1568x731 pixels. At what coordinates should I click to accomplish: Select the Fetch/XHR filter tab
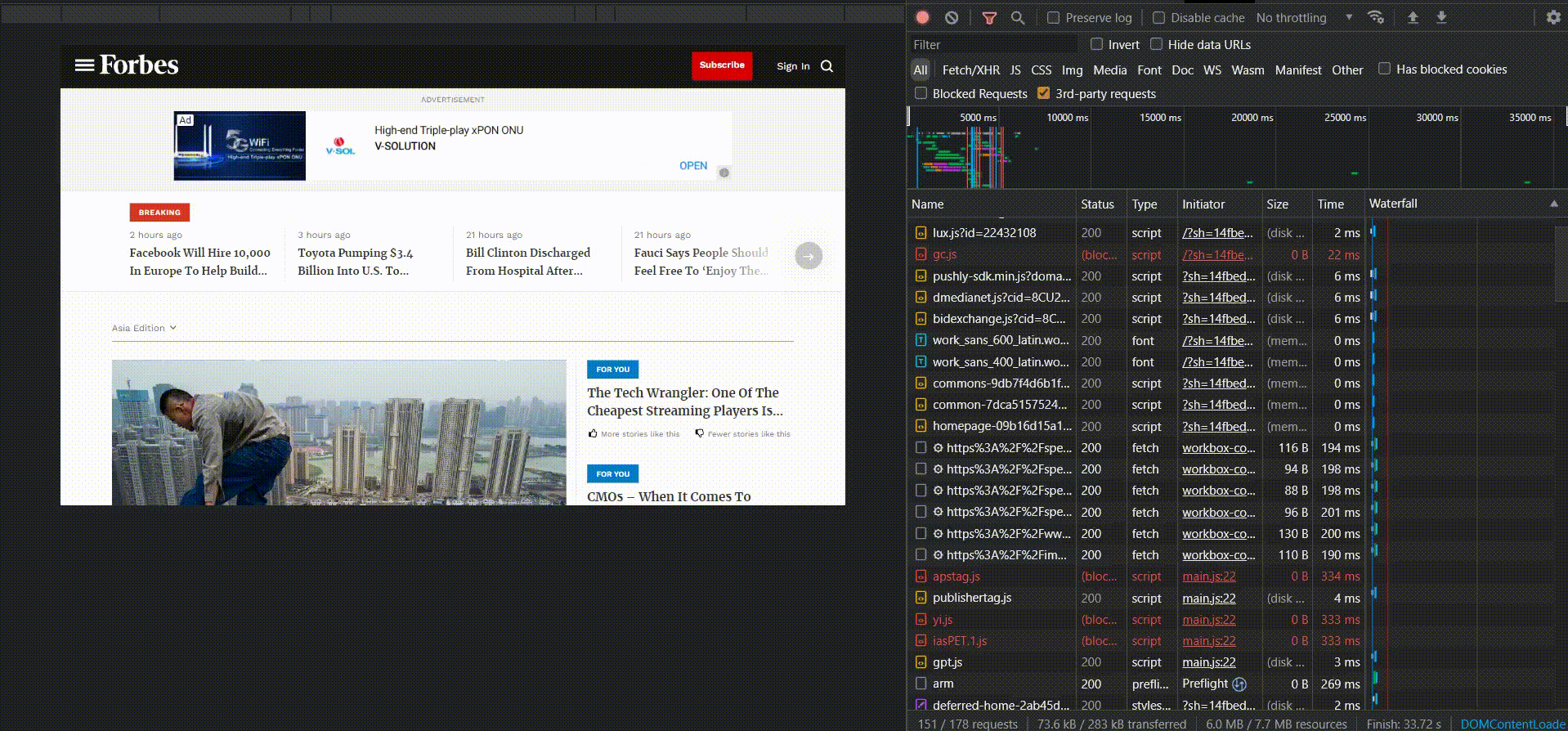point(970,70)
